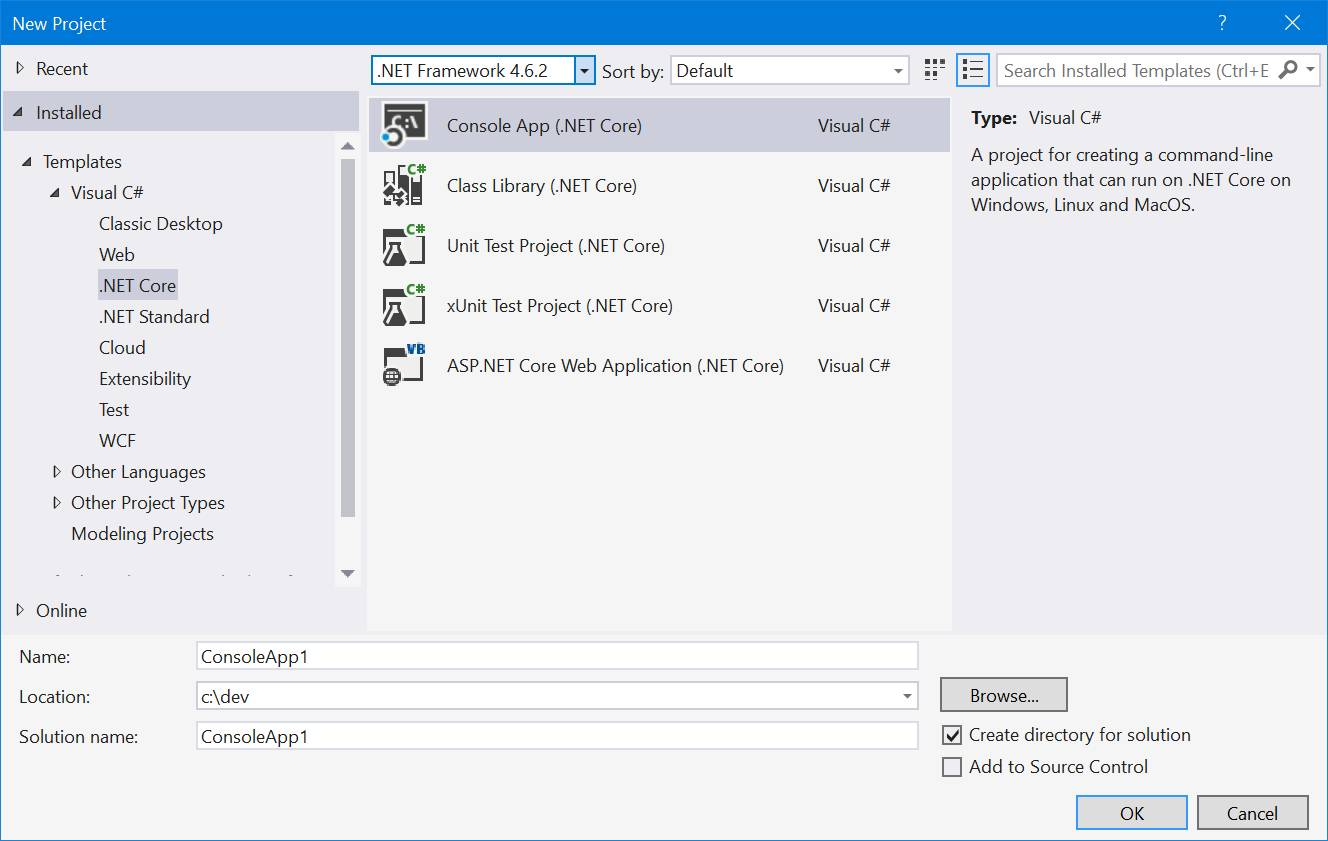Collapse the Visual C# tree node
Screen dimensions: 1328x841
pos(56,193)
